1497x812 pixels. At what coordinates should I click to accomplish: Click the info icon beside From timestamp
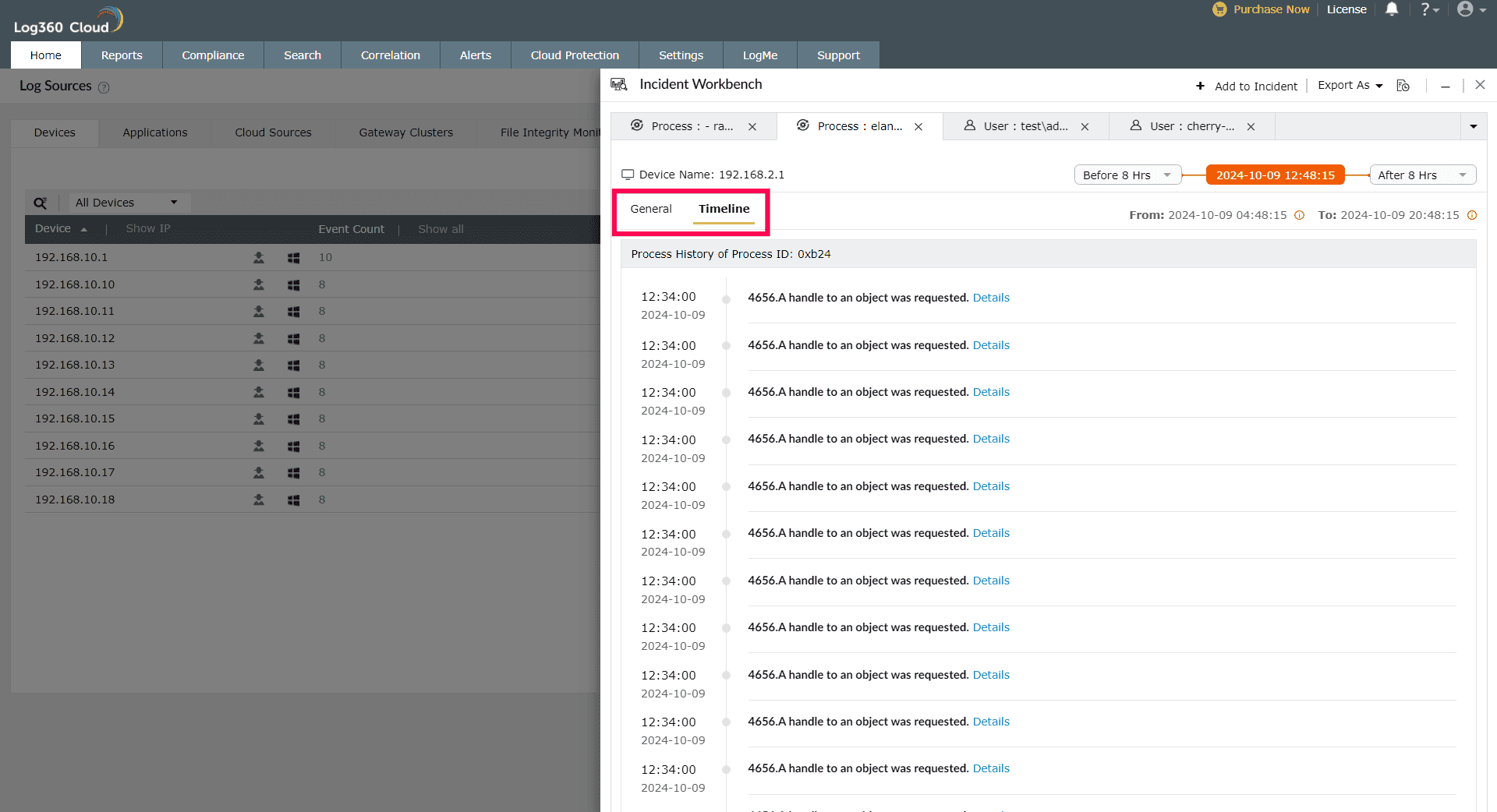tap(1299, 215)
